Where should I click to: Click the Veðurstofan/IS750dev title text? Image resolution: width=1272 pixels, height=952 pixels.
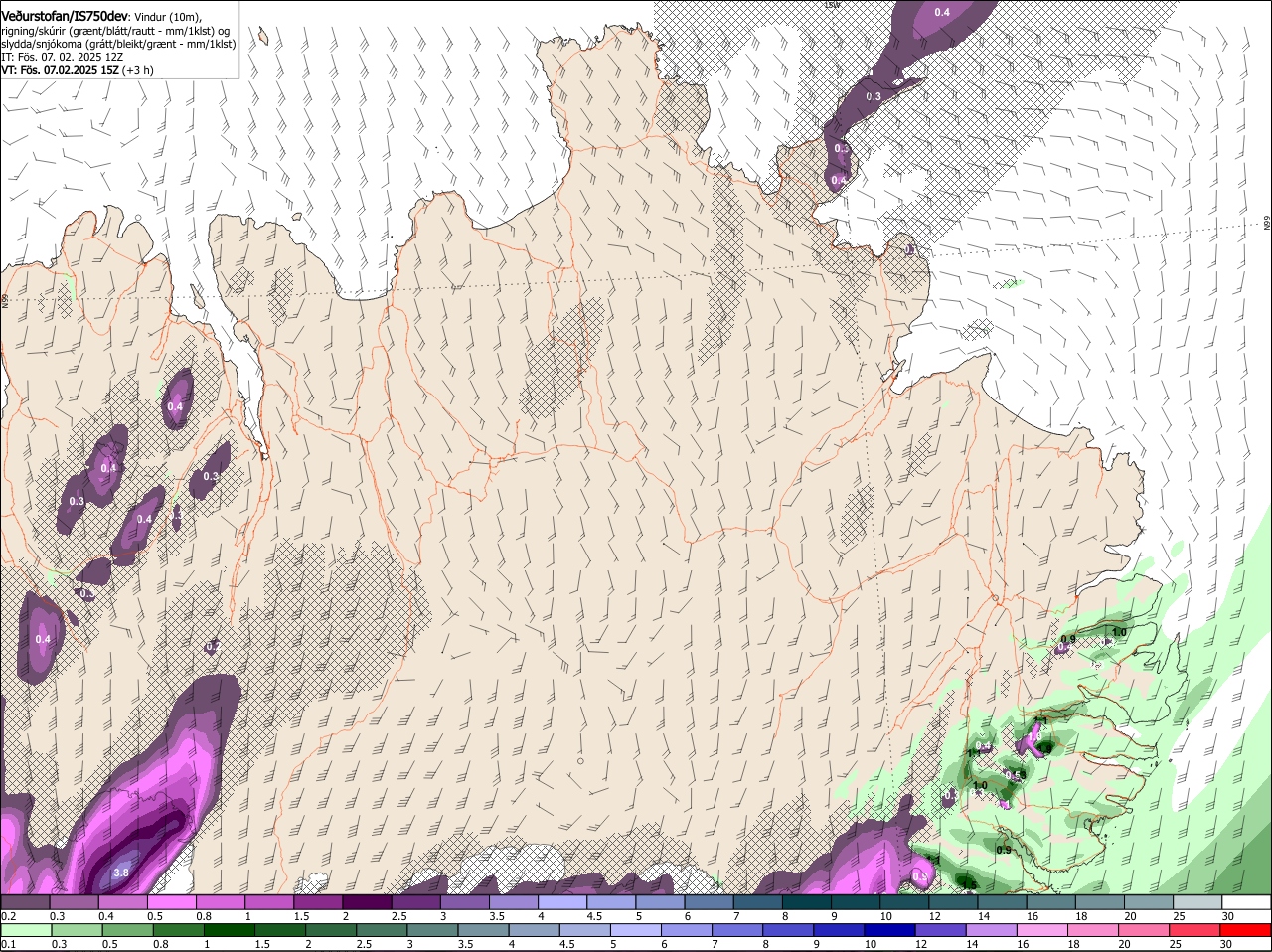point(65,15)
